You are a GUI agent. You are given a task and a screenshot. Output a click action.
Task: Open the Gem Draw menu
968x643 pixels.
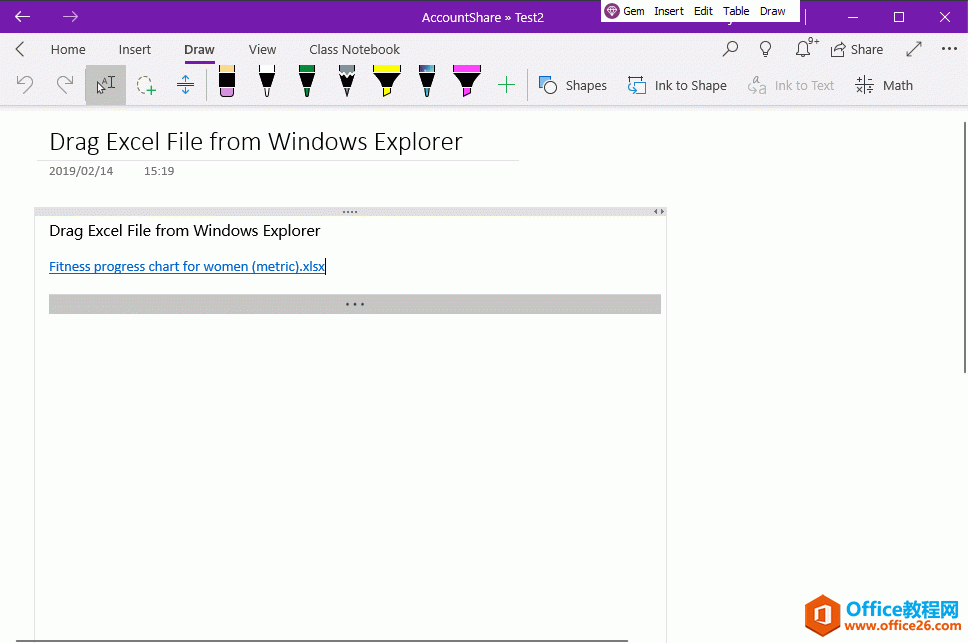pos(772,11)
